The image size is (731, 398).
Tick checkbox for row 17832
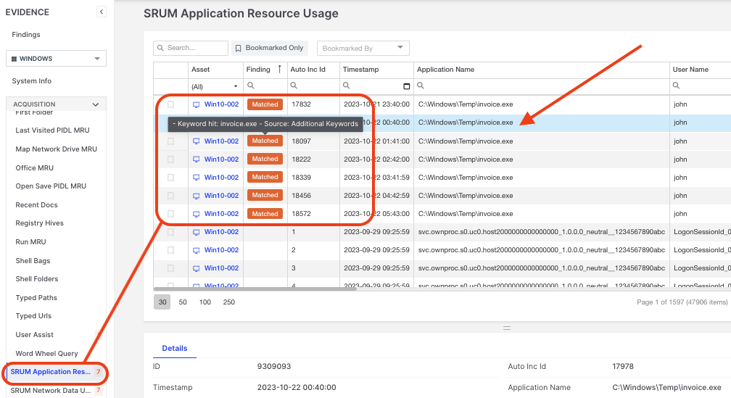pos(171,104)
